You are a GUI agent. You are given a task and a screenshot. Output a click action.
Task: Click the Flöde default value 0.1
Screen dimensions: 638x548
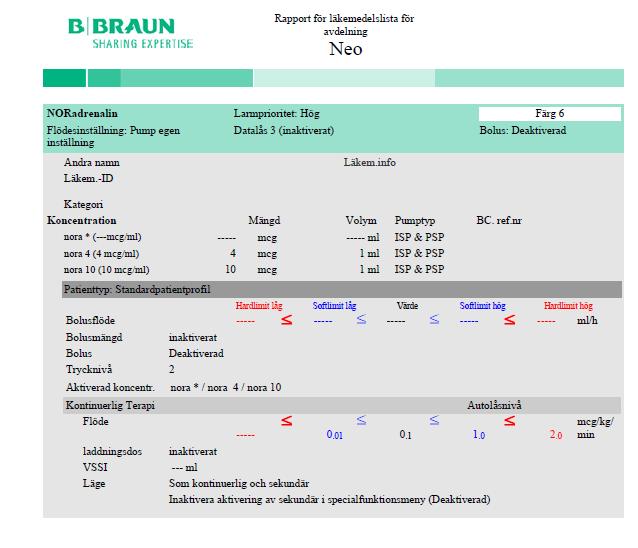click(405, 435)
